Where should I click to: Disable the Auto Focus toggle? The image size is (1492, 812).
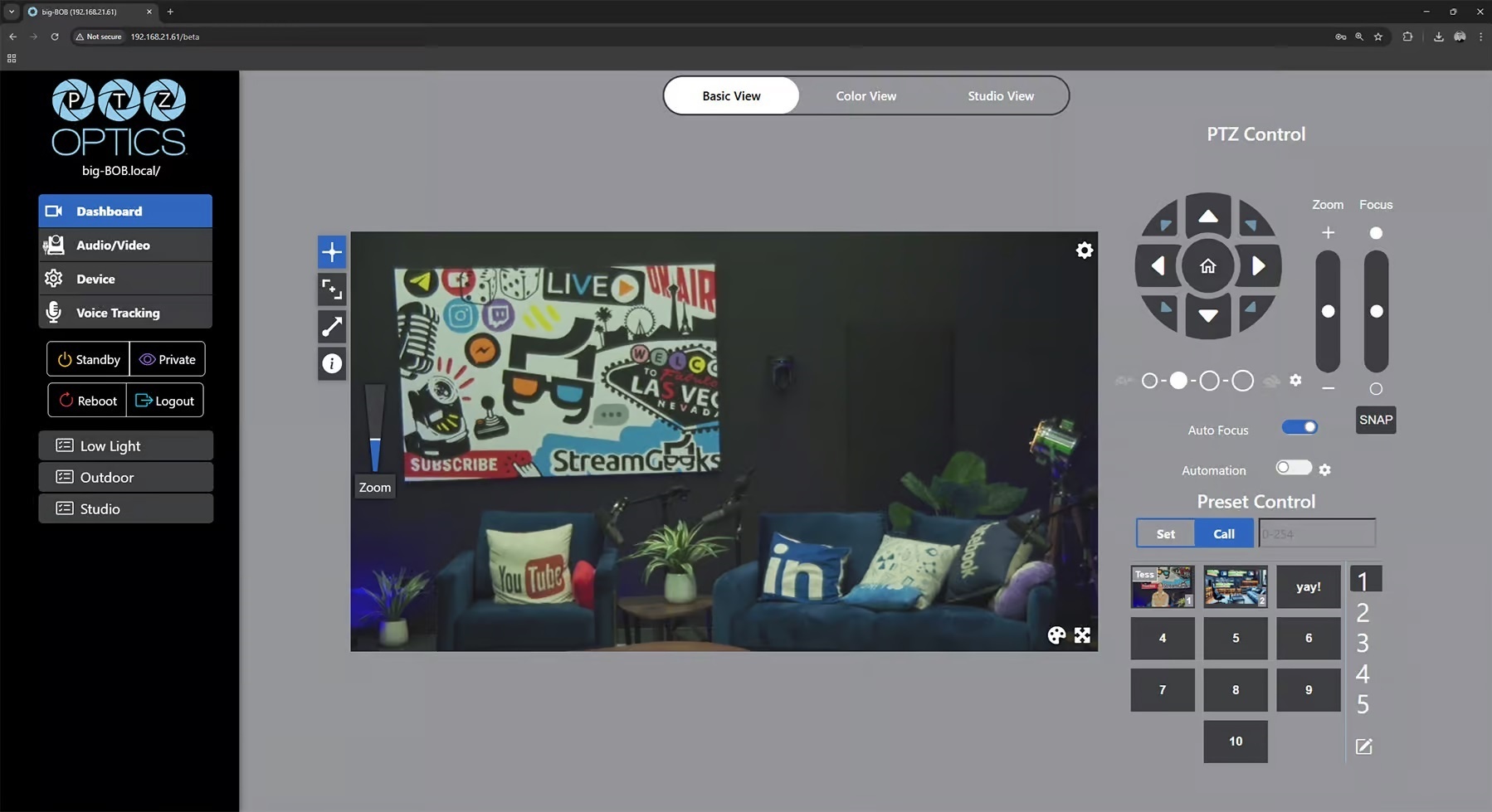(1299, 428)
